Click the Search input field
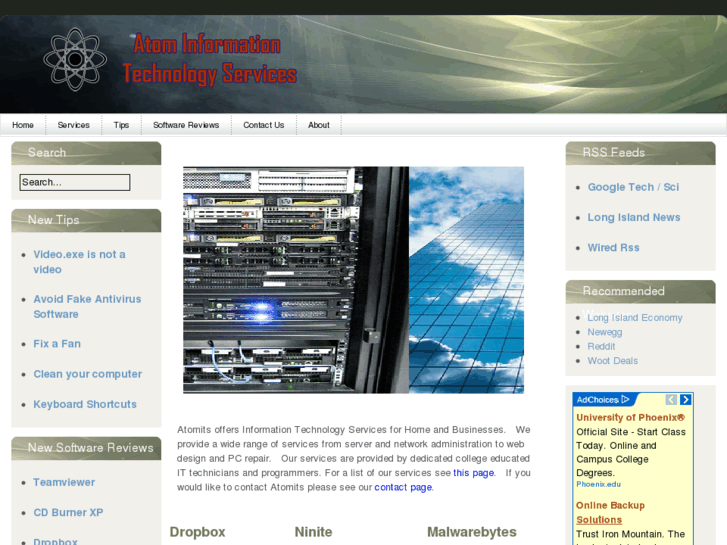The width and height of the screenshot is (727, 545). 75,182
